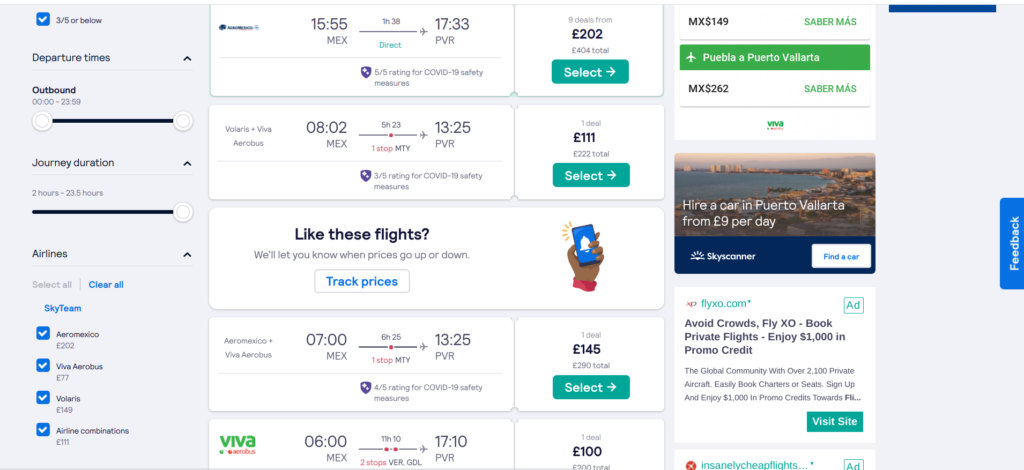1024x470 pixels.
Task: Click COVID-19 shield icon on £145 flight
Action: 366,388
